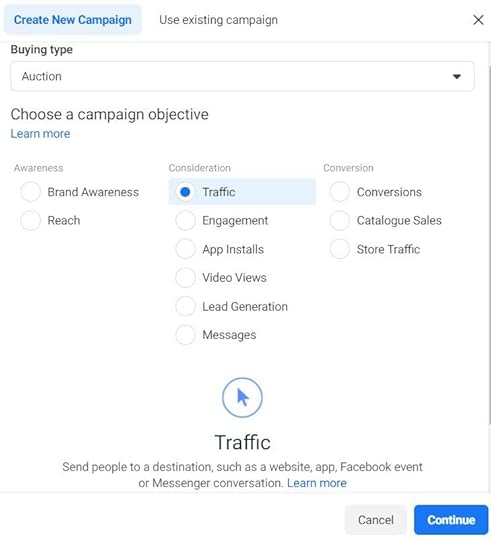Click the dialog's vertical scrollbar
Image resolution: width=491 pixels, height=540 pixels.
pos(489,245)
